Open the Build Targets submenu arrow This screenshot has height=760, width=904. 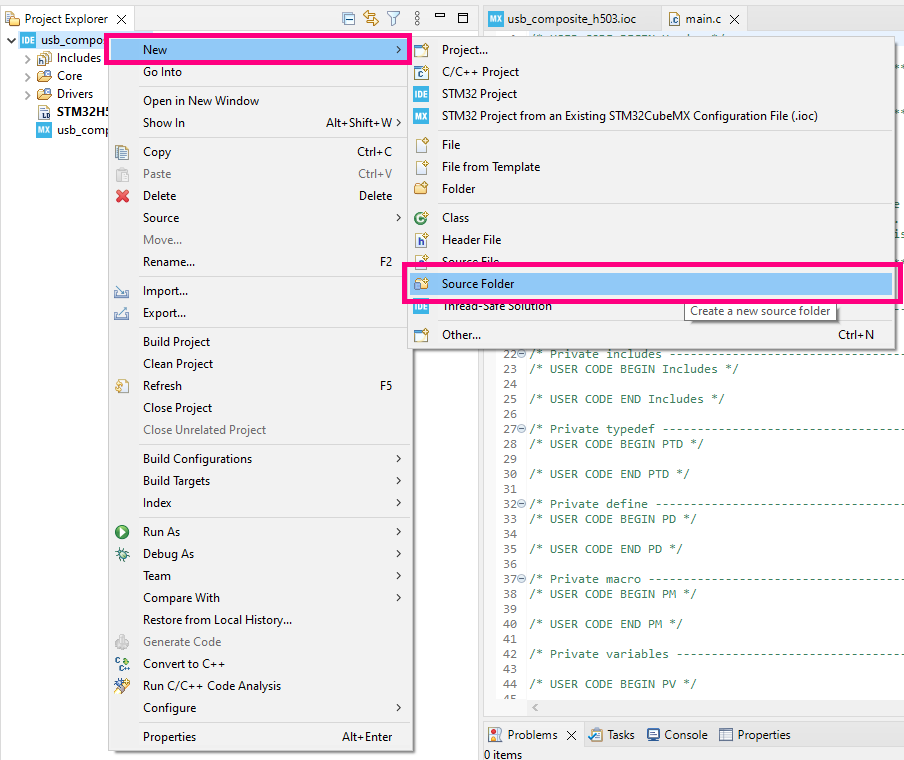point(398,481)
